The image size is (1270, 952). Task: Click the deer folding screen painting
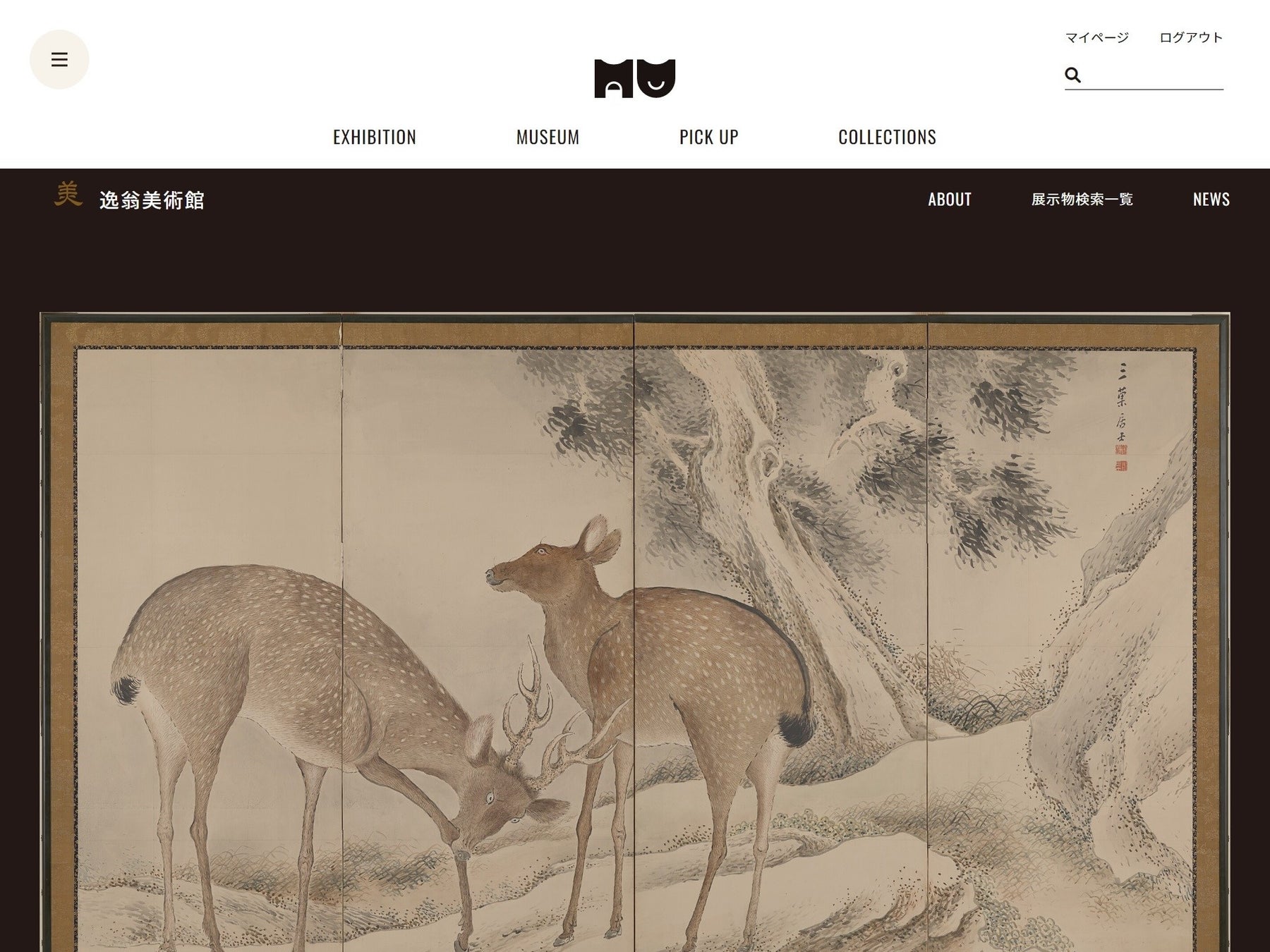coord(635,632)
